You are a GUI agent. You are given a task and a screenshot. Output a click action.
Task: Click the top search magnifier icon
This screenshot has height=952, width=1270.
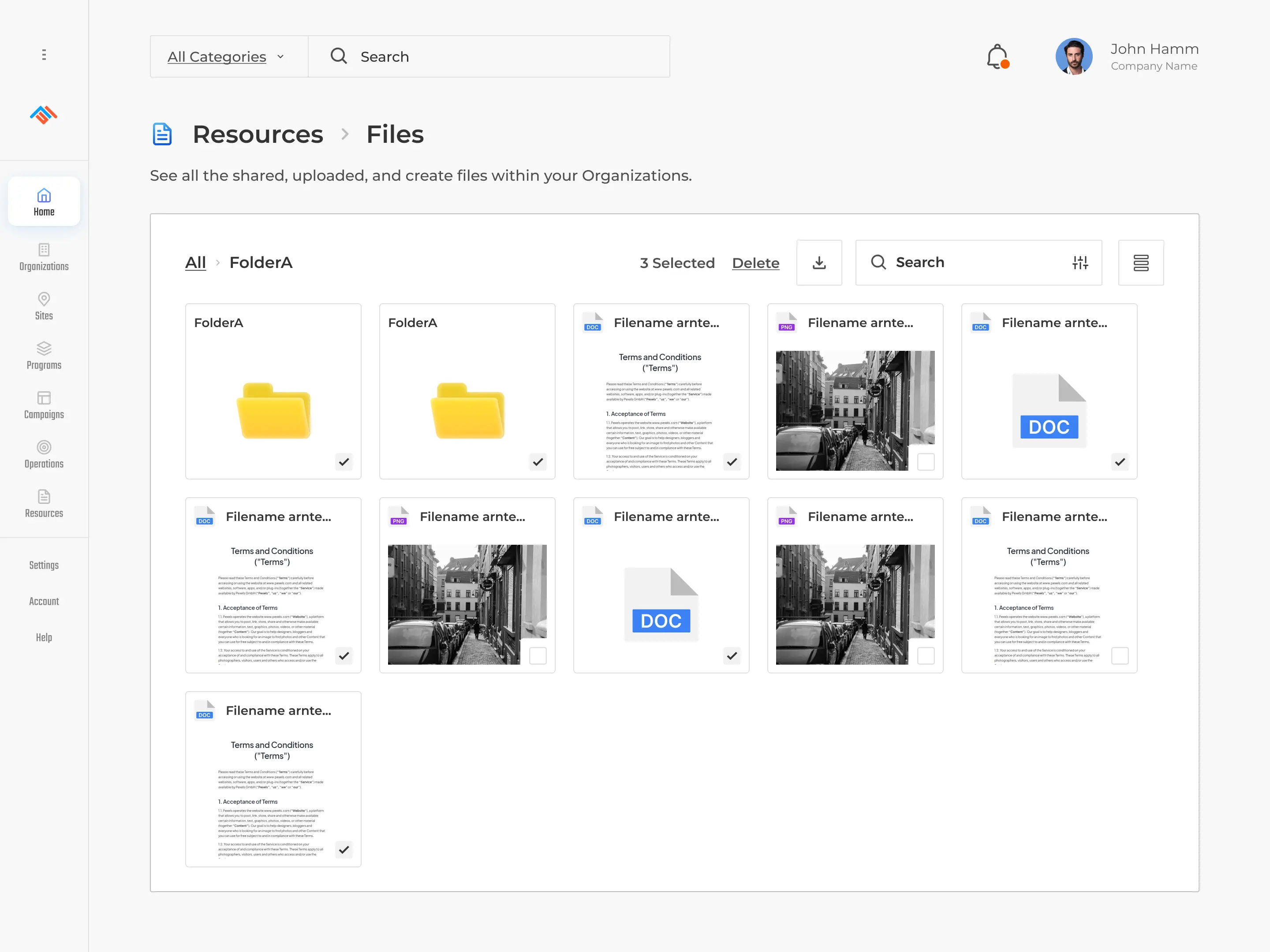coord(339,56)
